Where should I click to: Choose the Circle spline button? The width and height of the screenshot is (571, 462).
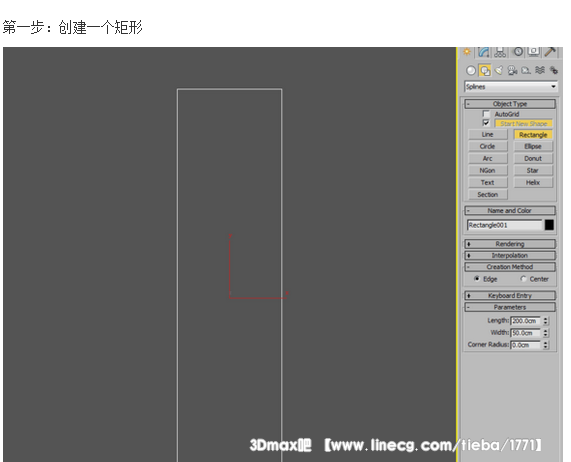pyautogui.click(x=488, y=146)
